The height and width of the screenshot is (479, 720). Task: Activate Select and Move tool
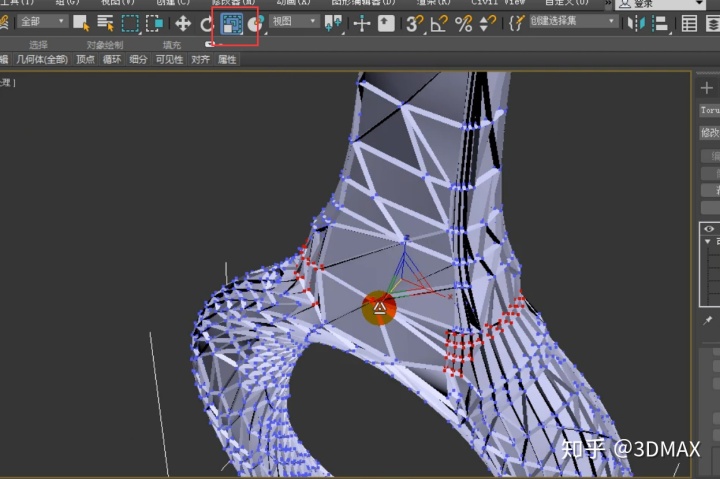pos(183,23)
